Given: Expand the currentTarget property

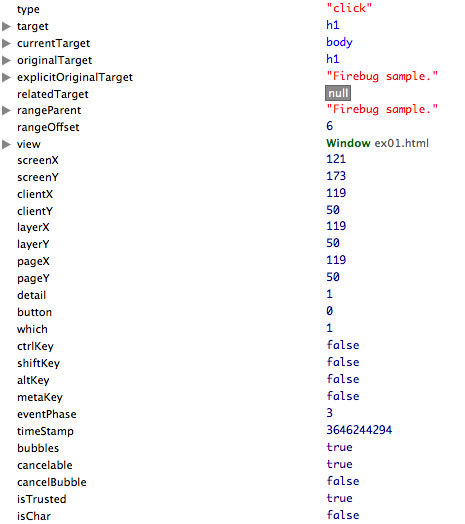Looking at the screenshot, I should click(x=6, y=43).
